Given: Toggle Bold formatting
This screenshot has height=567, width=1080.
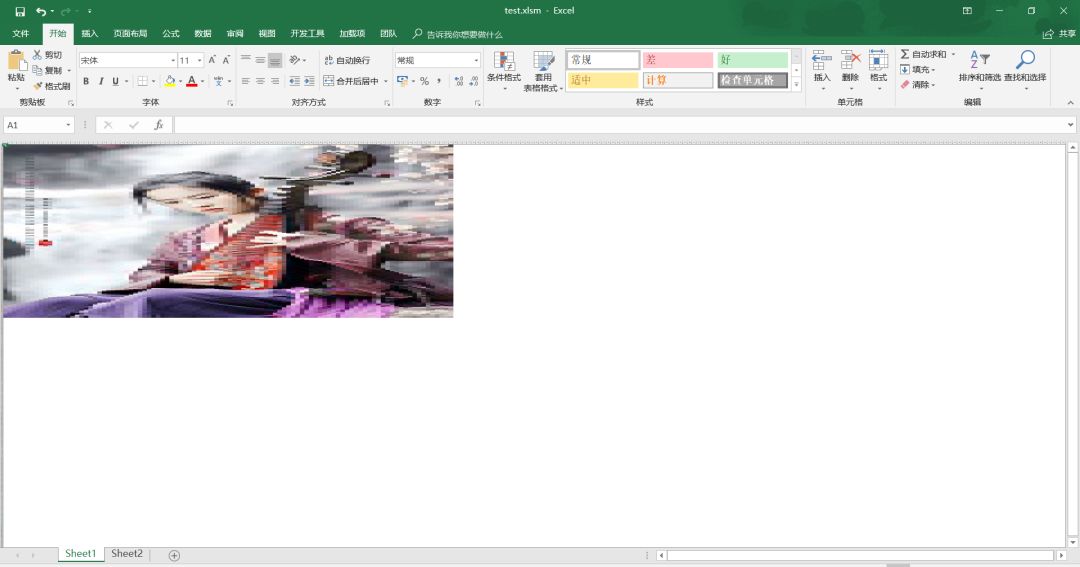Looking at the screenshot, I should click(86, 81).
